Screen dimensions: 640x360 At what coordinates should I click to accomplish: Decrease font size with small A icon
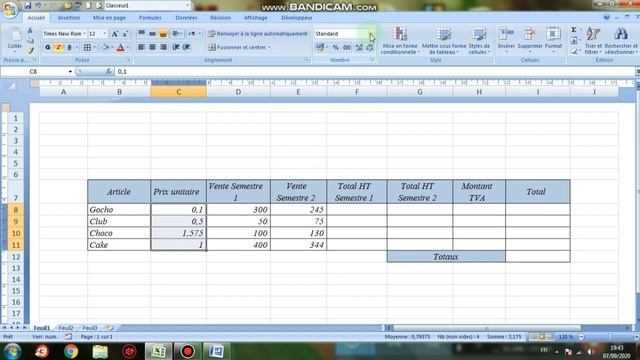125,34
